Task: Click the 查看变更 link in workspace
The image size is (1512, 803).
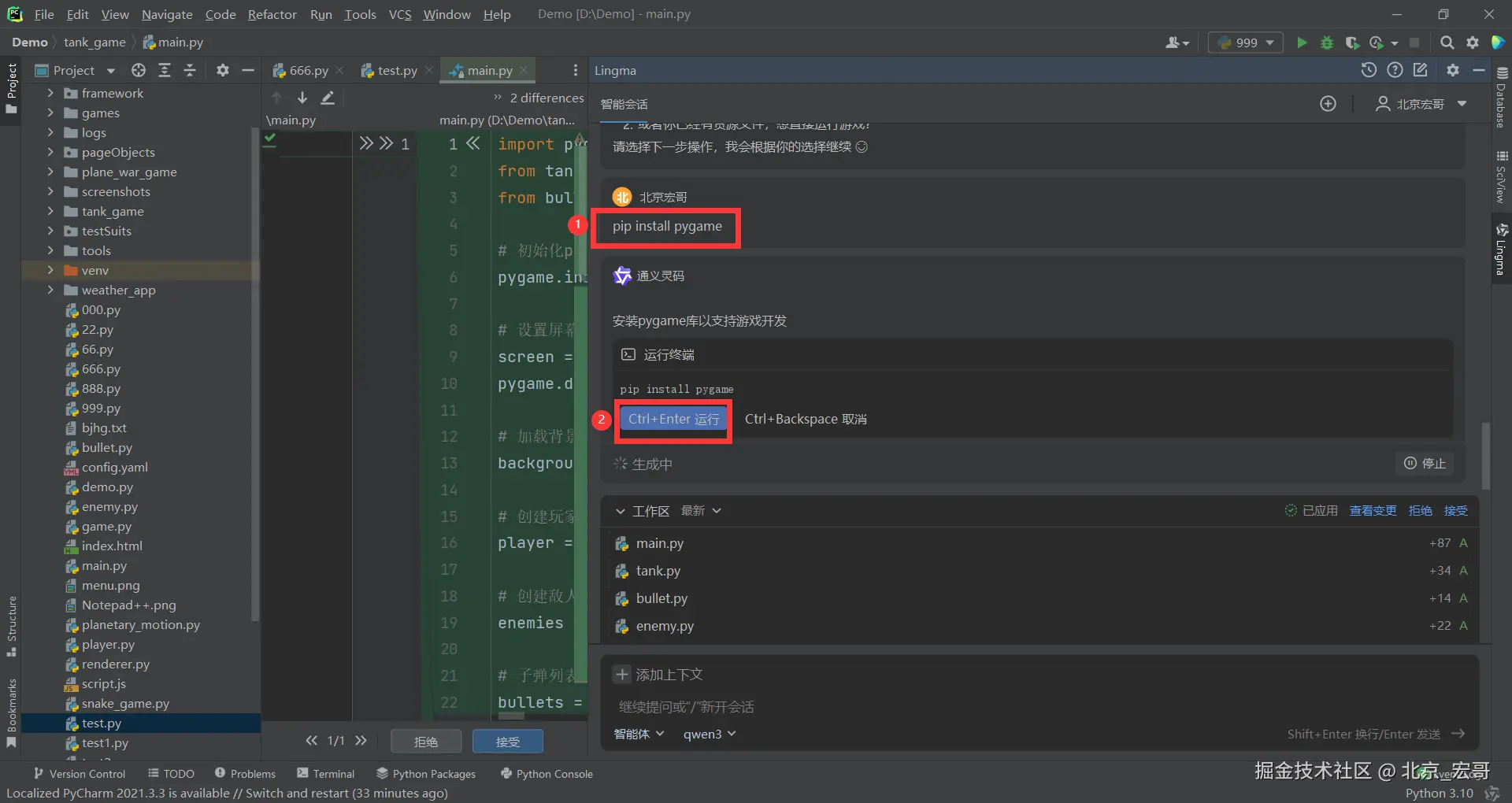Action: (x=1373, y=511)
